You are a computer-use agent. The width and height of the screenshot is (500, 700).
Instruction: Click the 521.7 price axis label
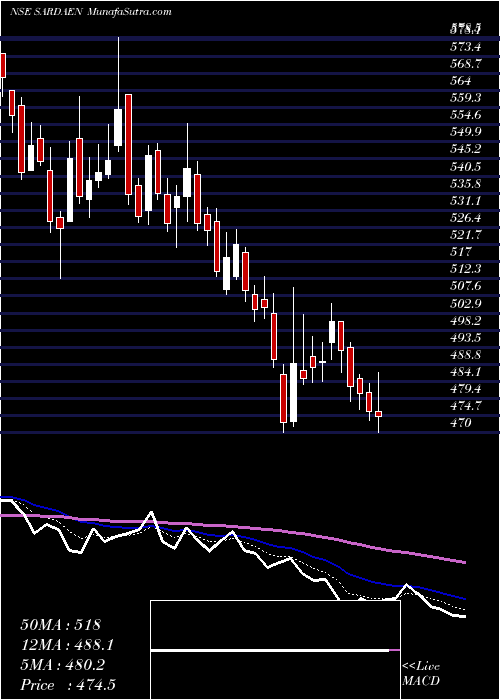pyautogui.click(x=466, y=235)
